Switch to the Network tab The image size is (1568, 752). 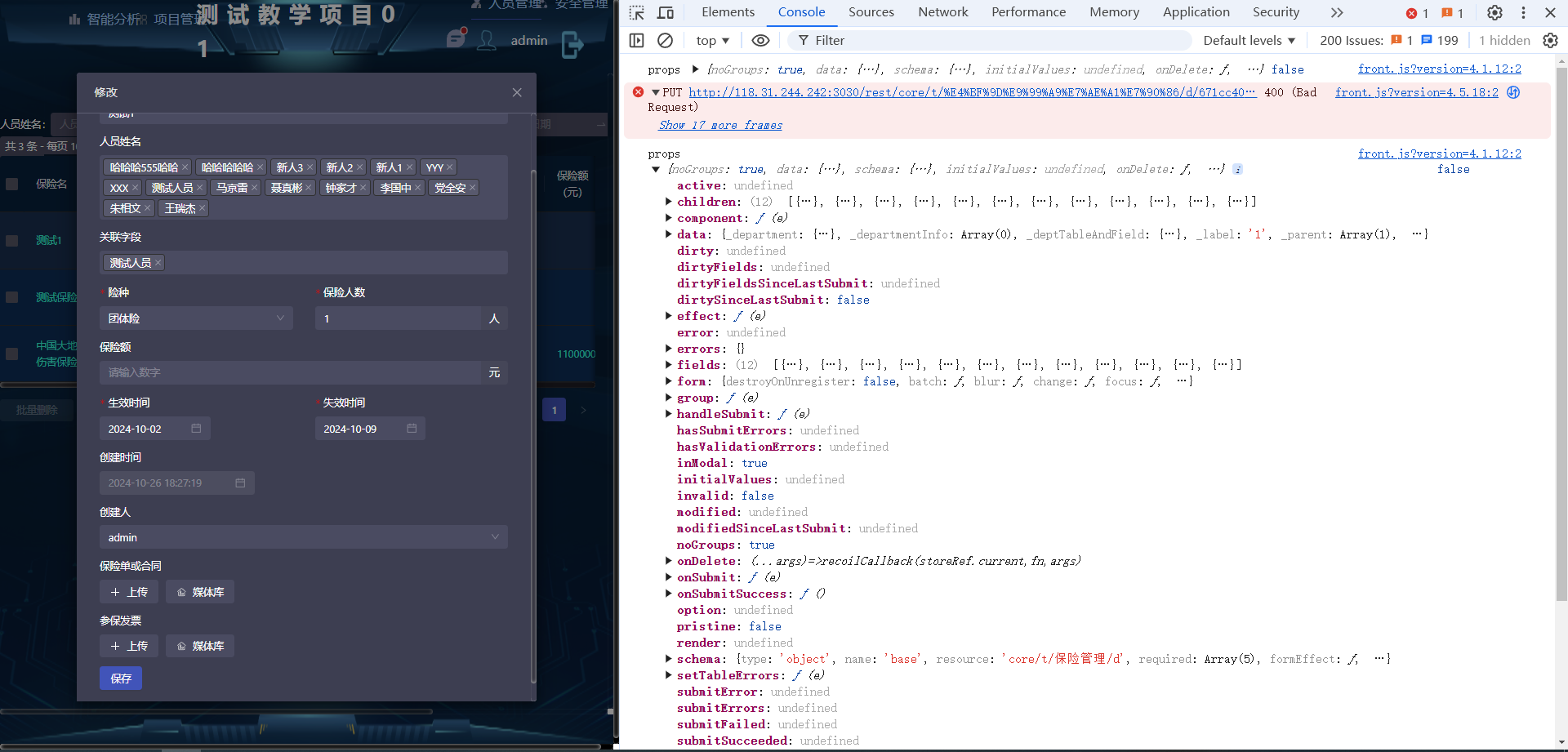[x=943, y=12]
